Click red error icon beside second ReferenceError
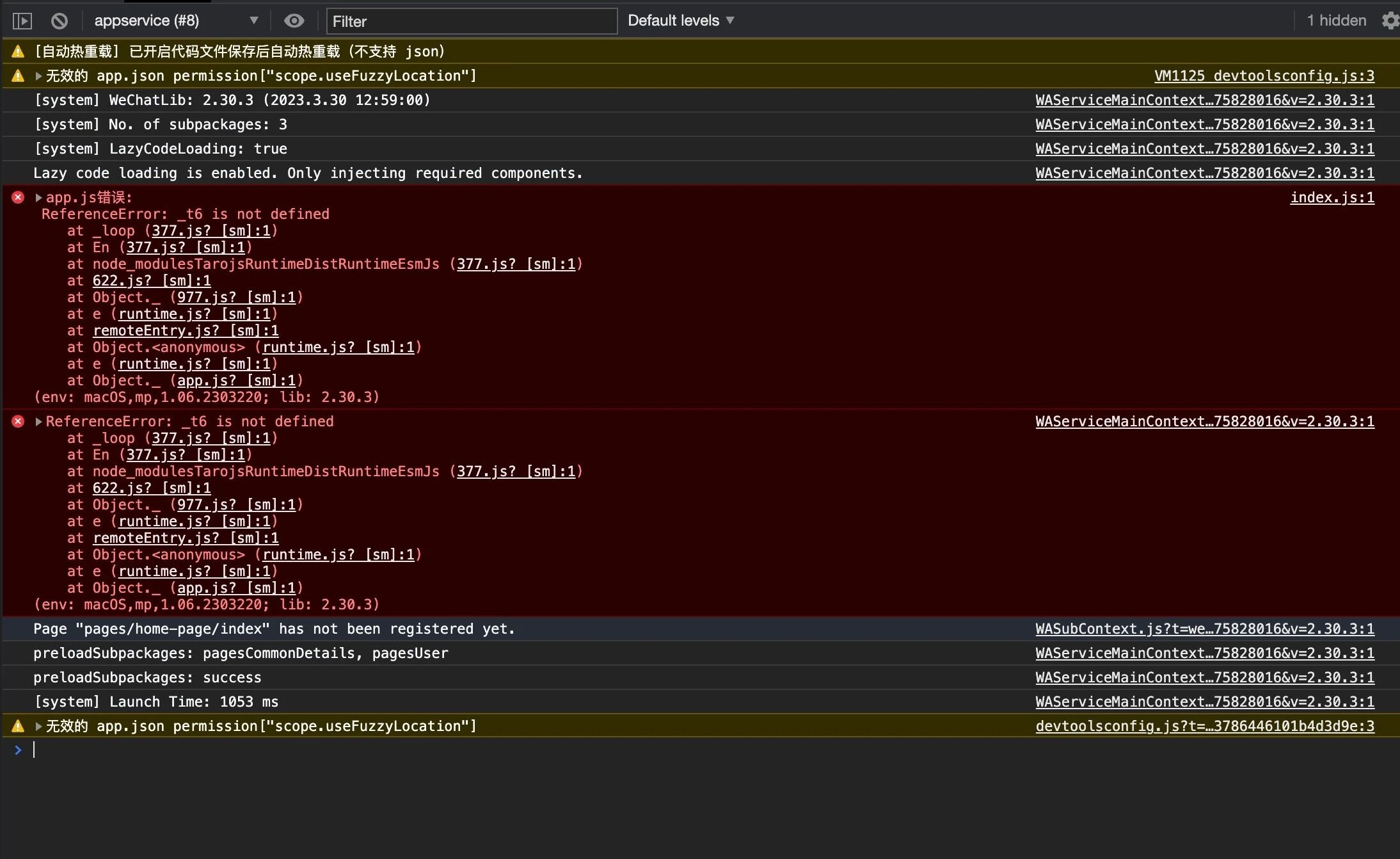Viewport: 1400px width, 859px height. pyautogui.click(x=18, y=421)
